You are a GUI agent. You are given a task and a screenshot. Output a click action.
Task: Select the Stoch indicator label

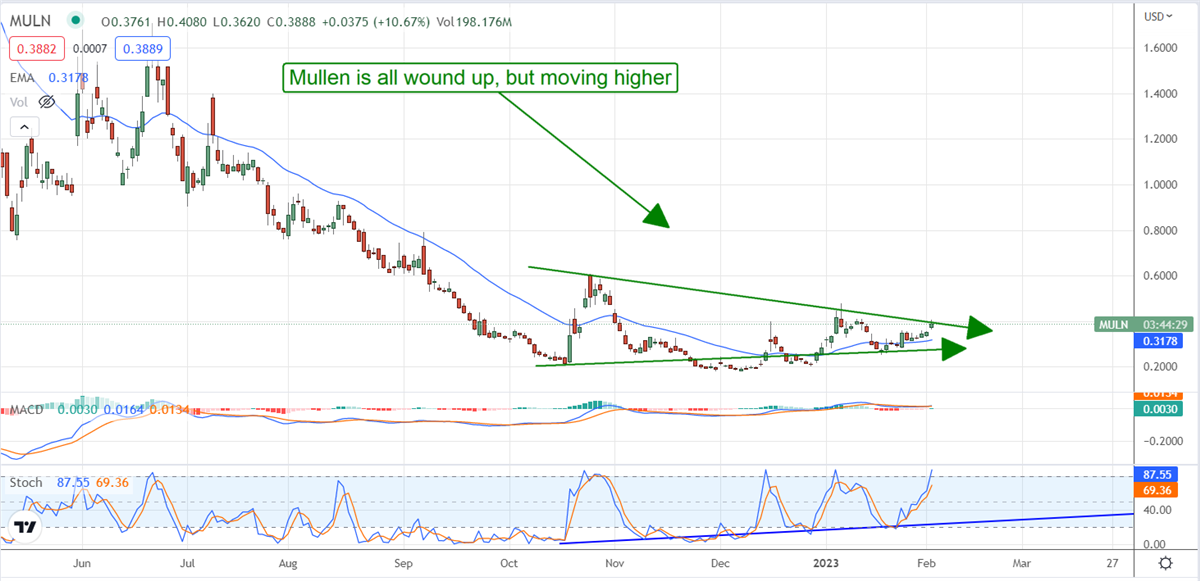[x=27, y=482]
